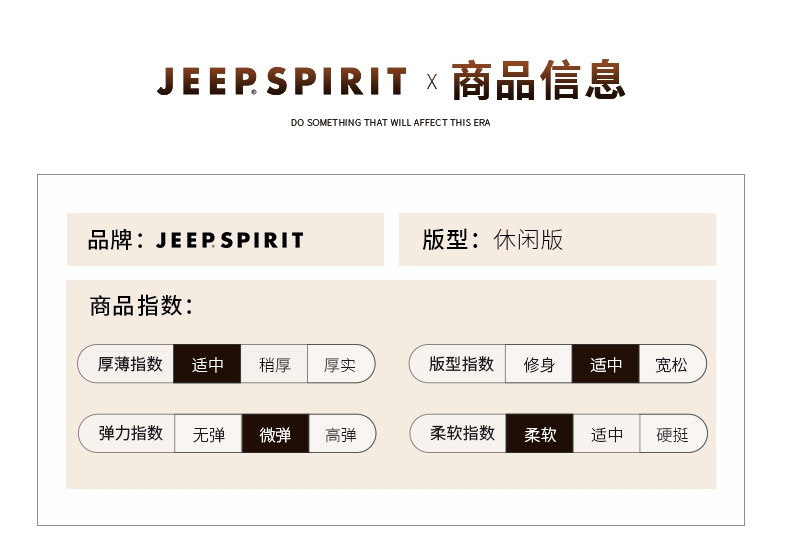Select 适中 in the 厚薄指数 row

click(207, 364)
